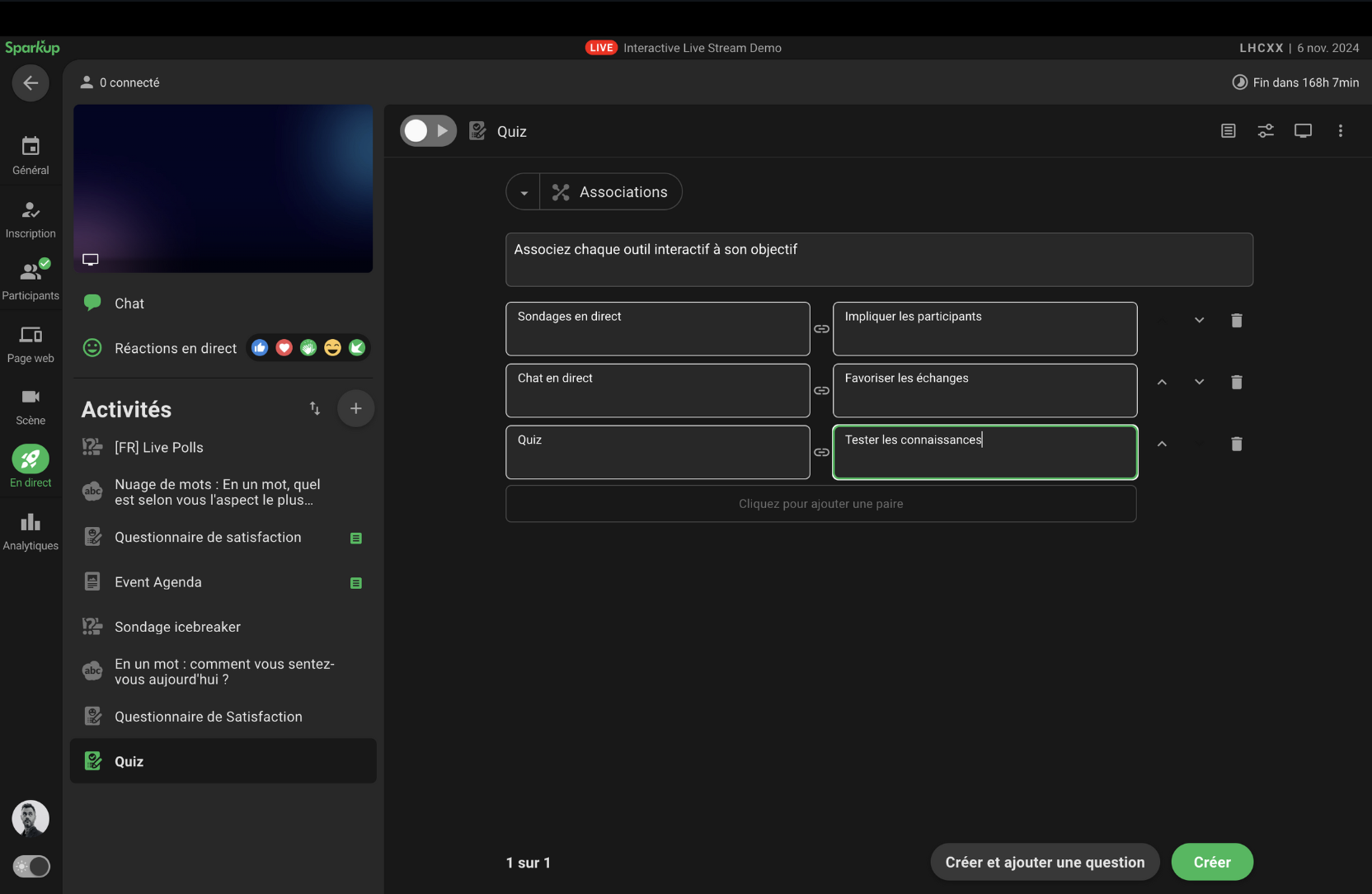Move Sondages en direct pair down

pyautogui.click(x=1199, y=320)
